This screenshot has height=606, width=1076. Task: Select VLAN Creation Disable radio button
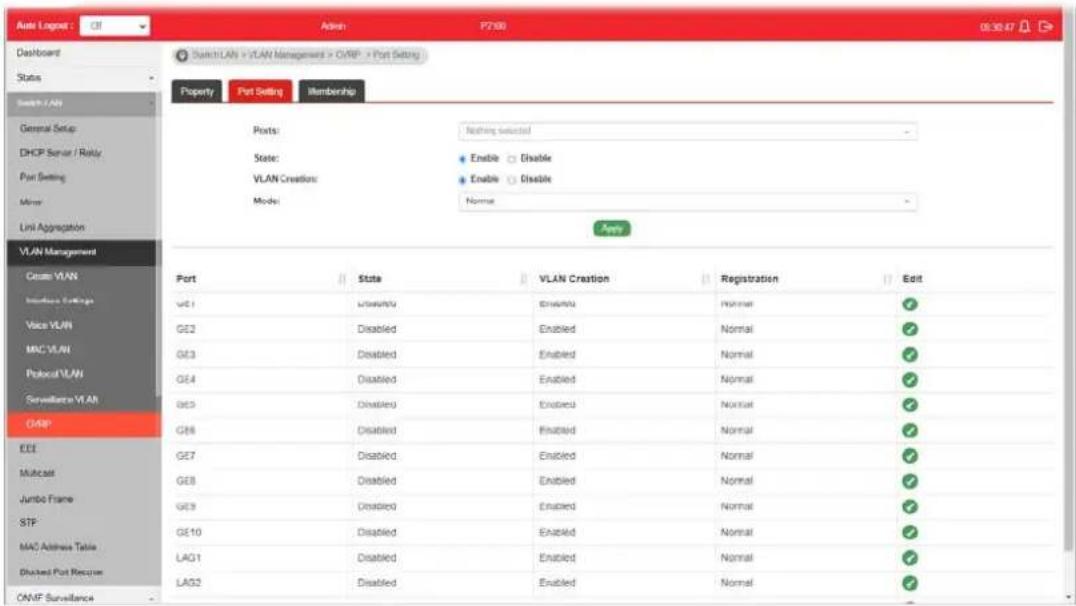[x=511, y=180]
